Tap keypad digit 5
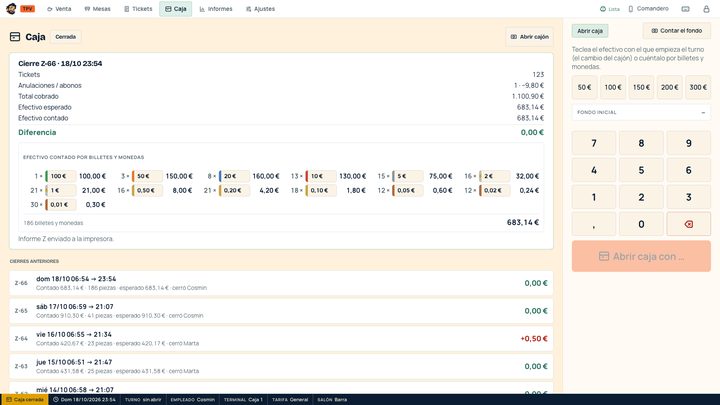This screenshot has height=405, width=720. (641, 170)
